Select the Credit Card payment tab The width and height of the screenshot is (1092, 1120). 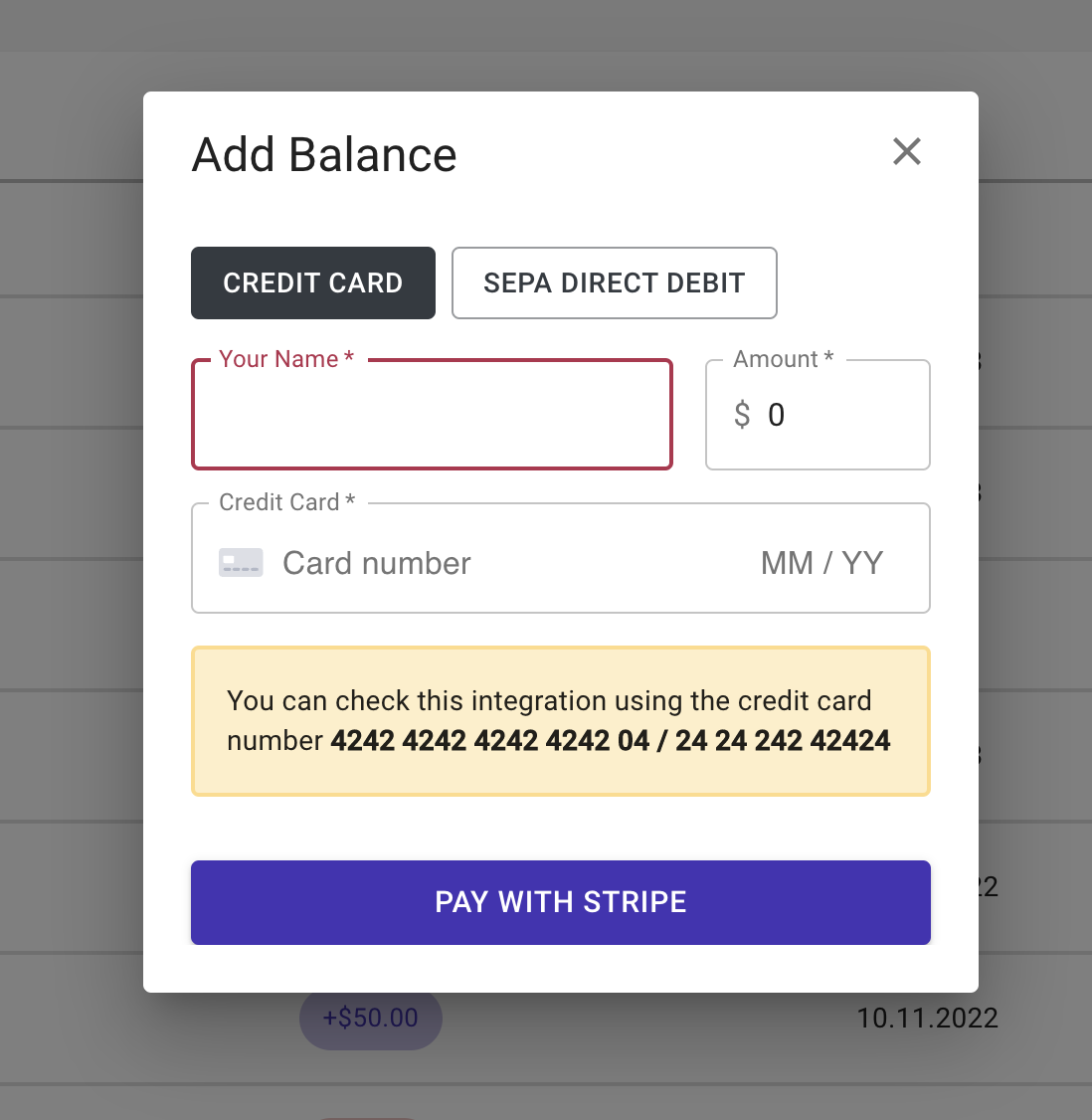313,282
